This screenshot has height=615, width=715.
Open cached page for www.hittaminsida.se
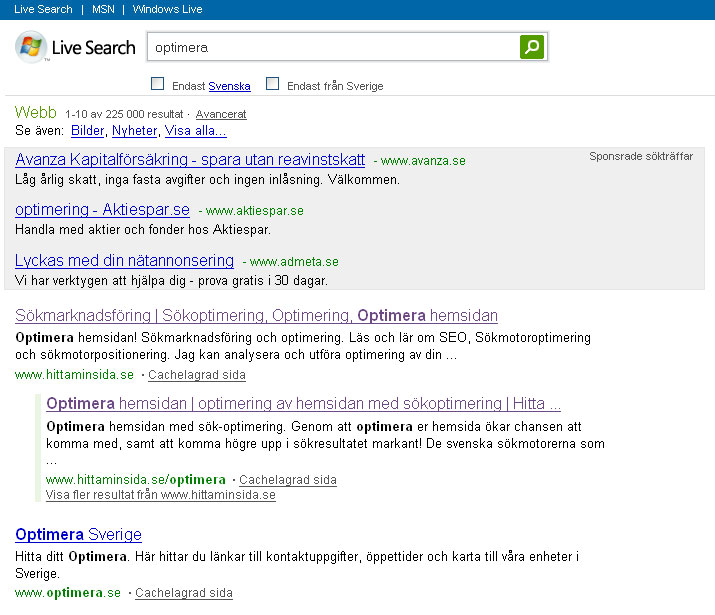(x=197, y=375)
